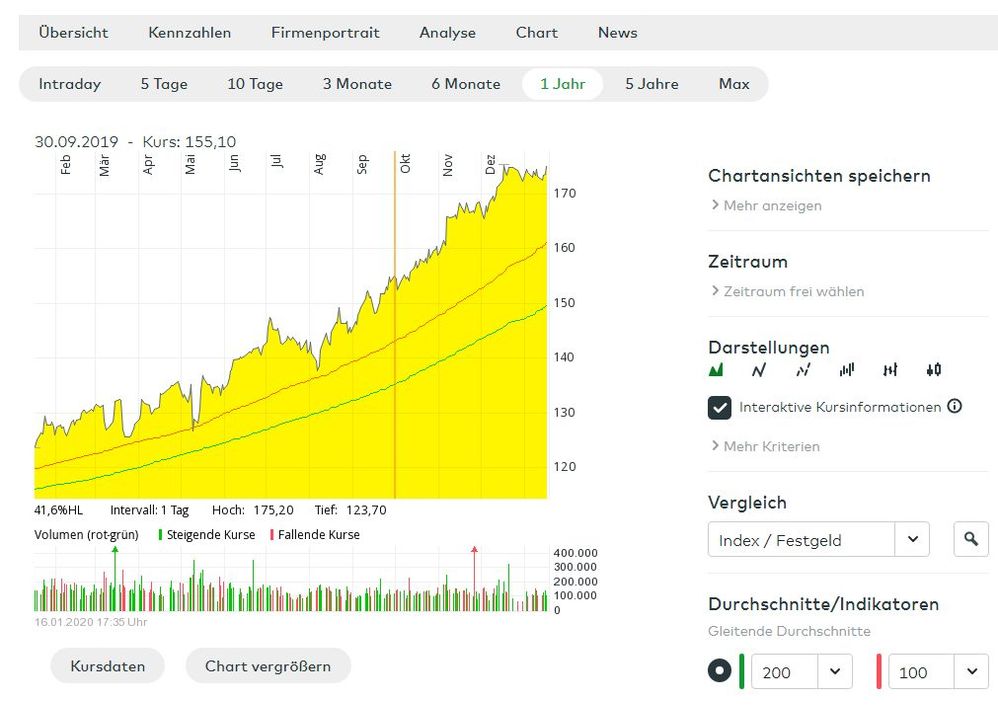Click the Kursdaten button
This screenshot has width=998, height=708.
[107, 666]
